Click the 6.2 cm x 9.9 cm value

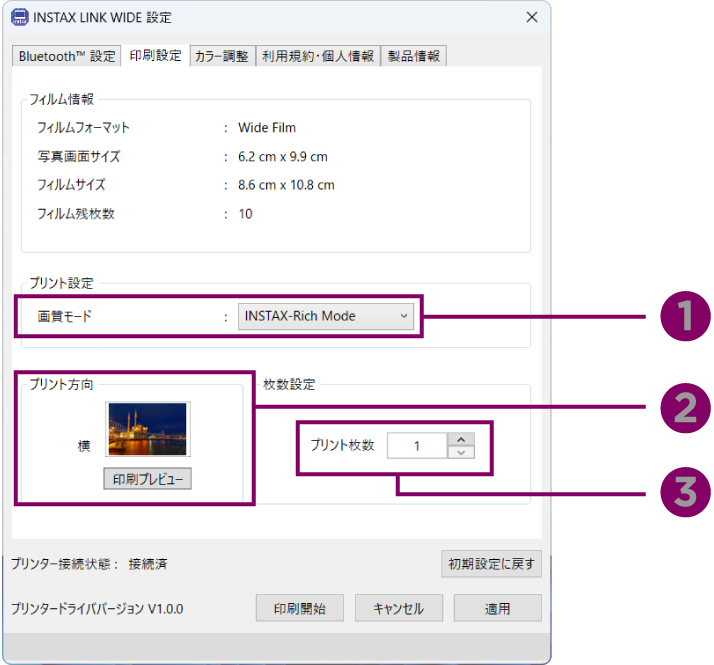(283, 157)
